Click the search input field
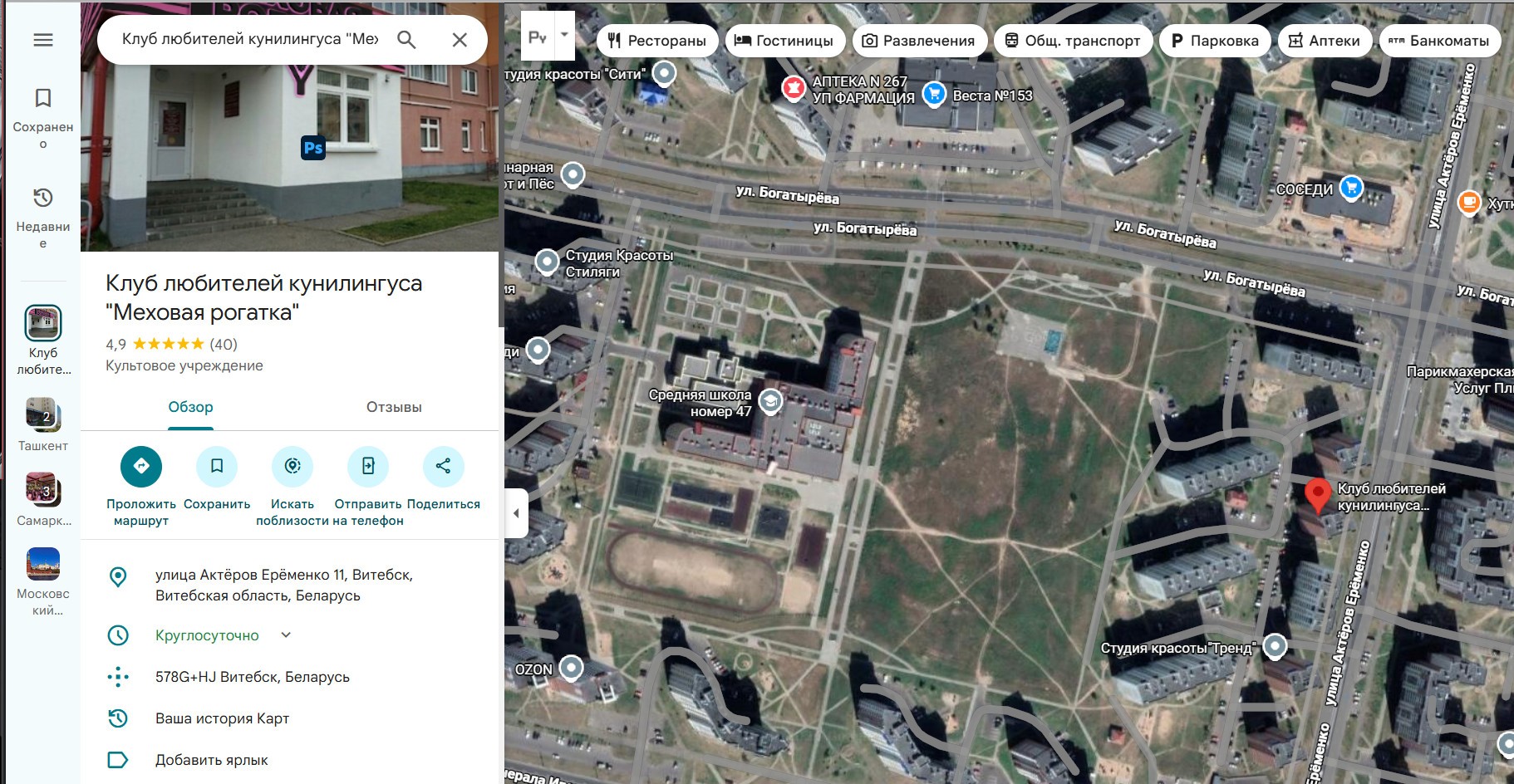This screenshot has width=1514, height=784. pyautogui.click(x=250, y=39)
